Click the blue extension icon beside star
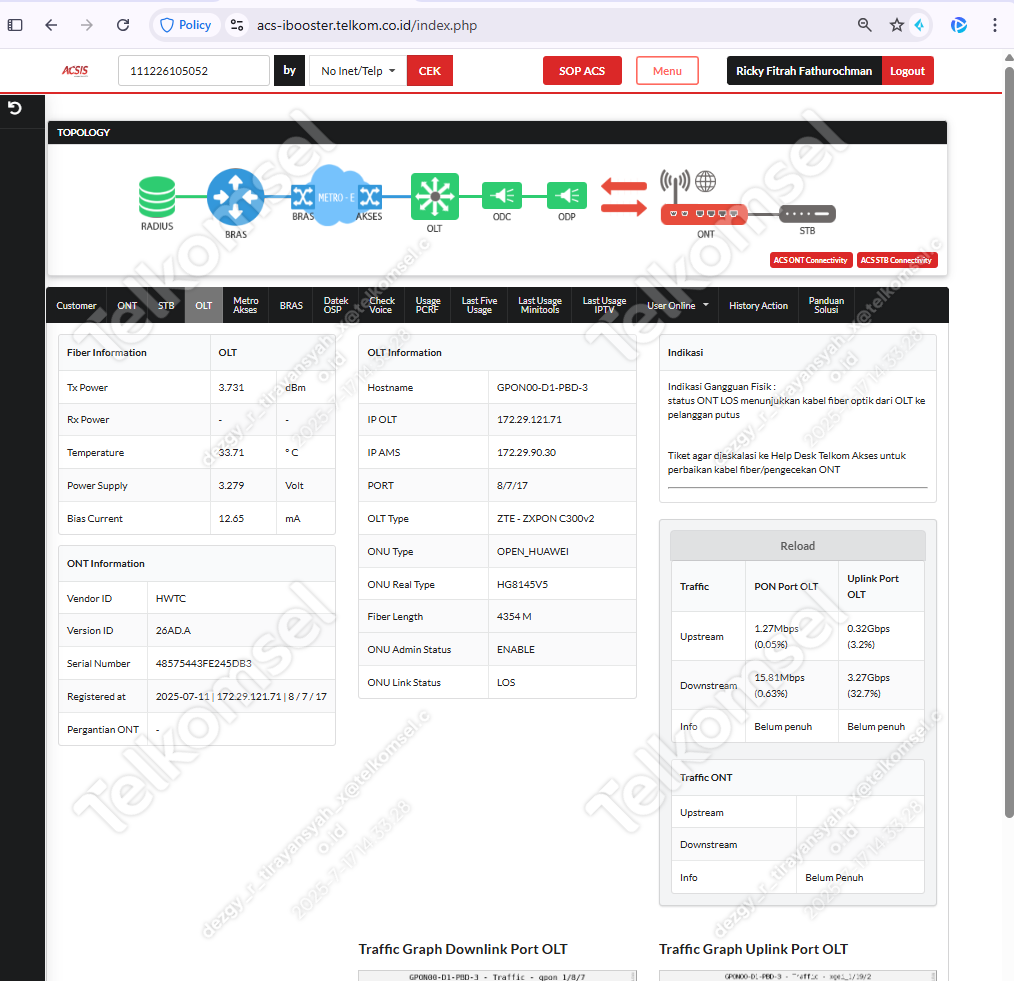1014x981 pixels. 919,25
